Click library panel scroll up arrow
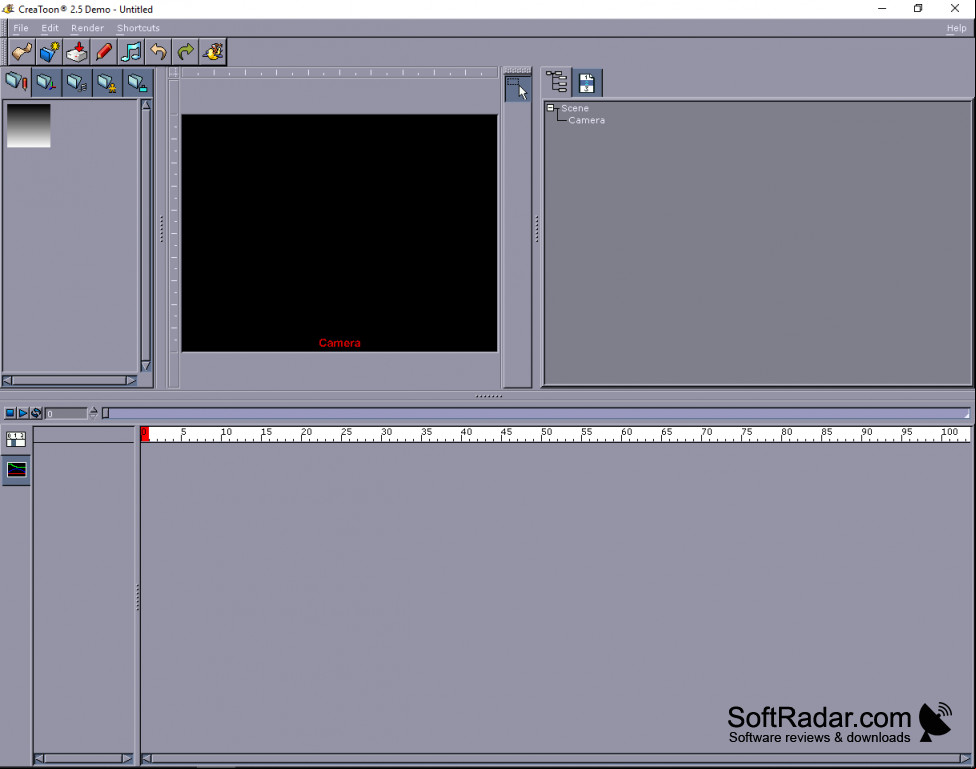 (x=146, y=105)
